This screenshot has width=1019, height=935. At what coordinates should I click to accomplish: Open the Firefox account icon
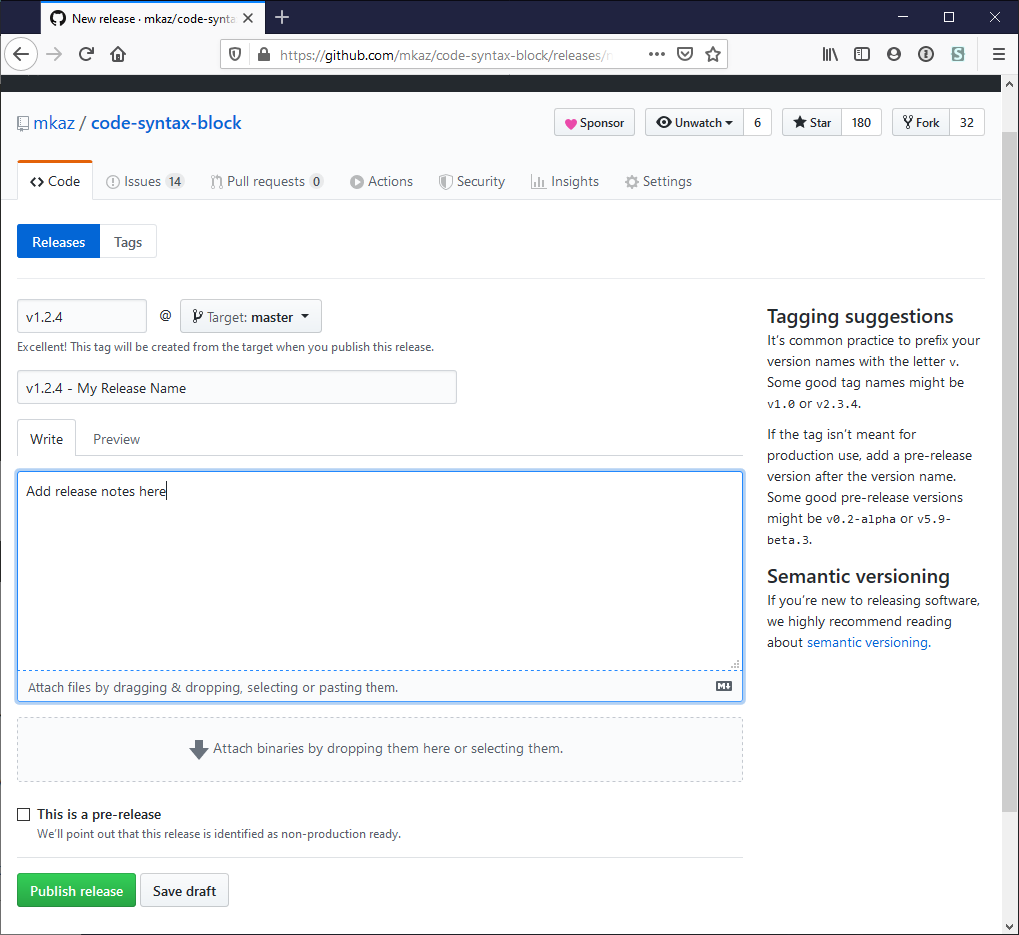(894, 54)
